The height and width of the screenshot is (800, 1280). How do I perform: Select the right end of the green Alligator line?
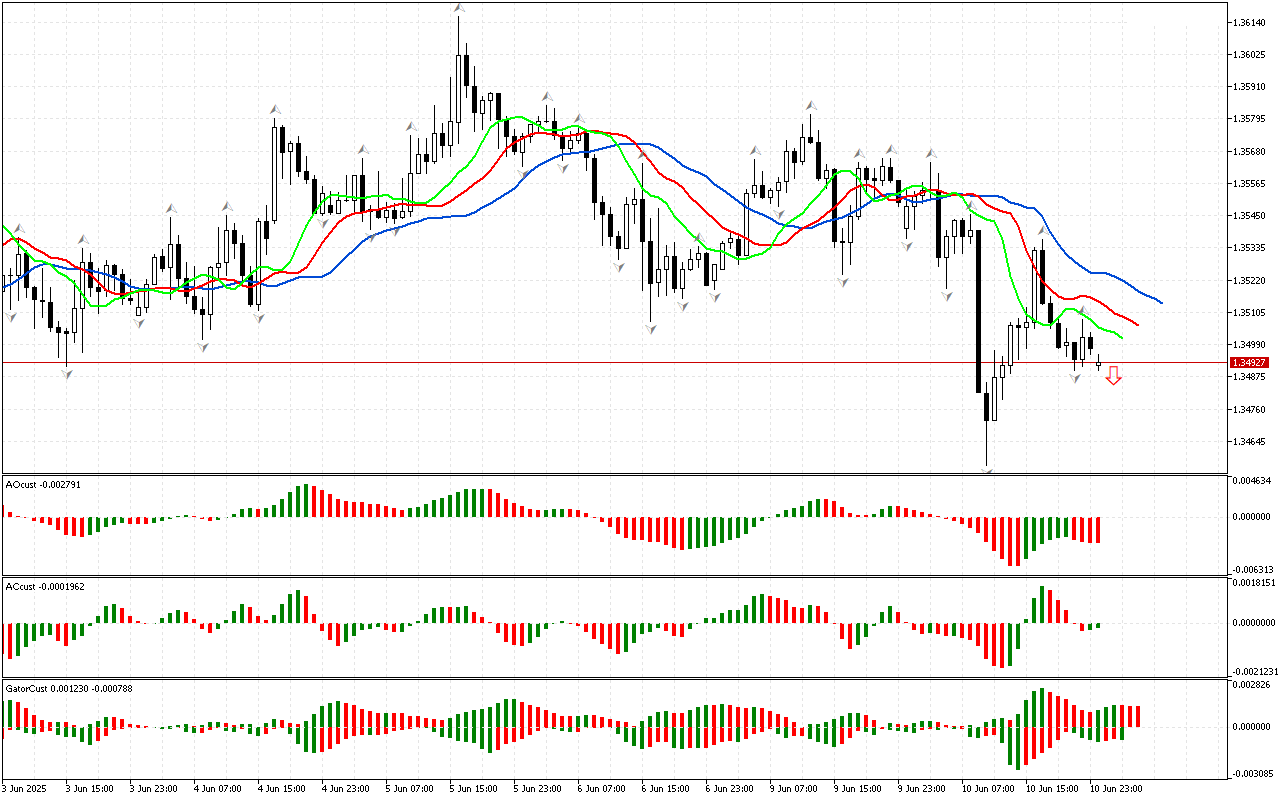pos(1120,338)
